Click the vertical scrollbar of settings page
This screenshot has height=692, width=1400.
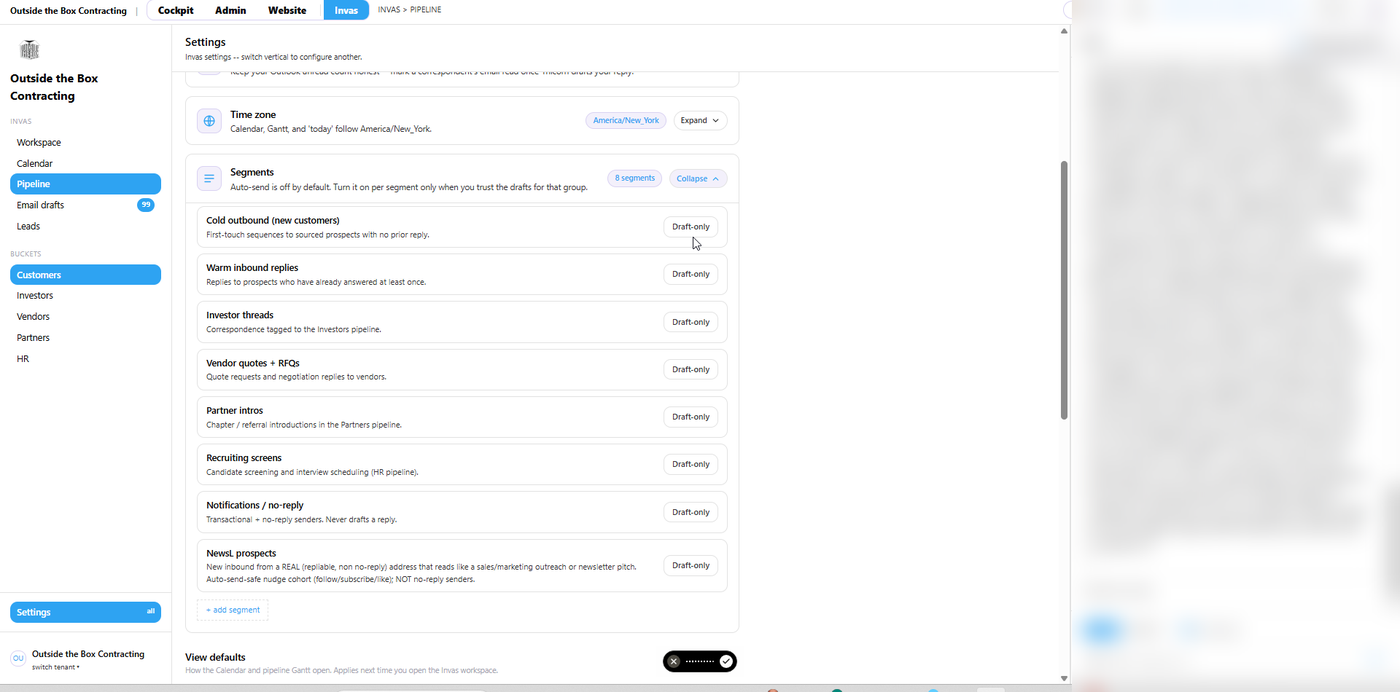[x=1064, y=290]
